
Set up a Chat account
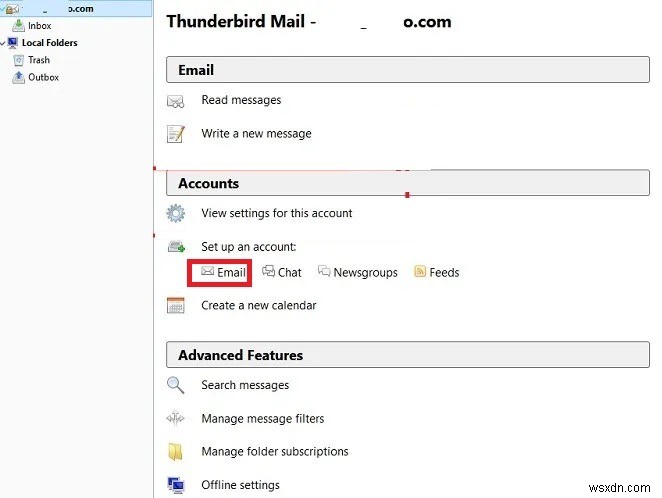[x=290, y=273]
